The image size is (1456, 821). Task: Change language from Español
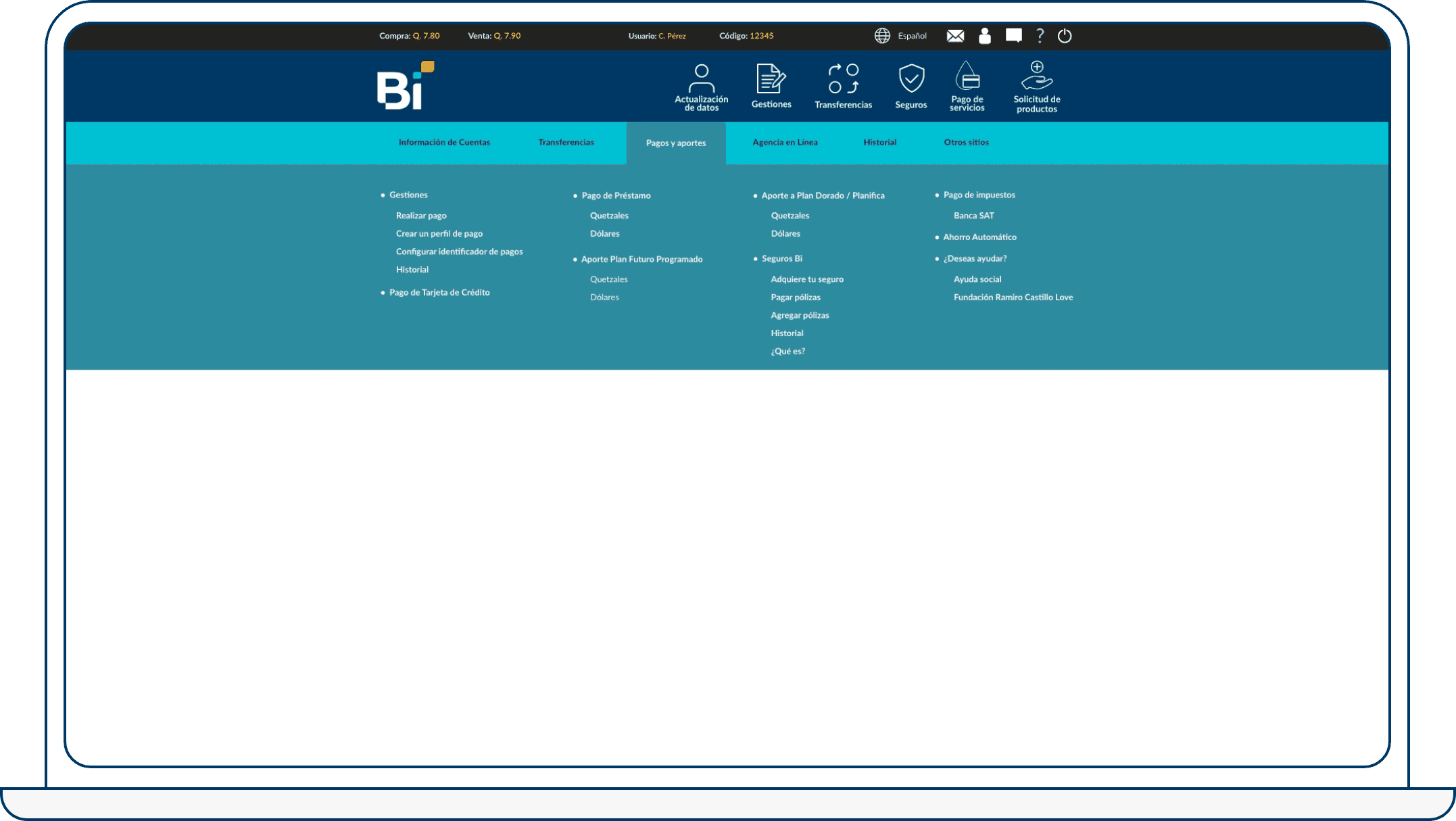pos(912,36)
